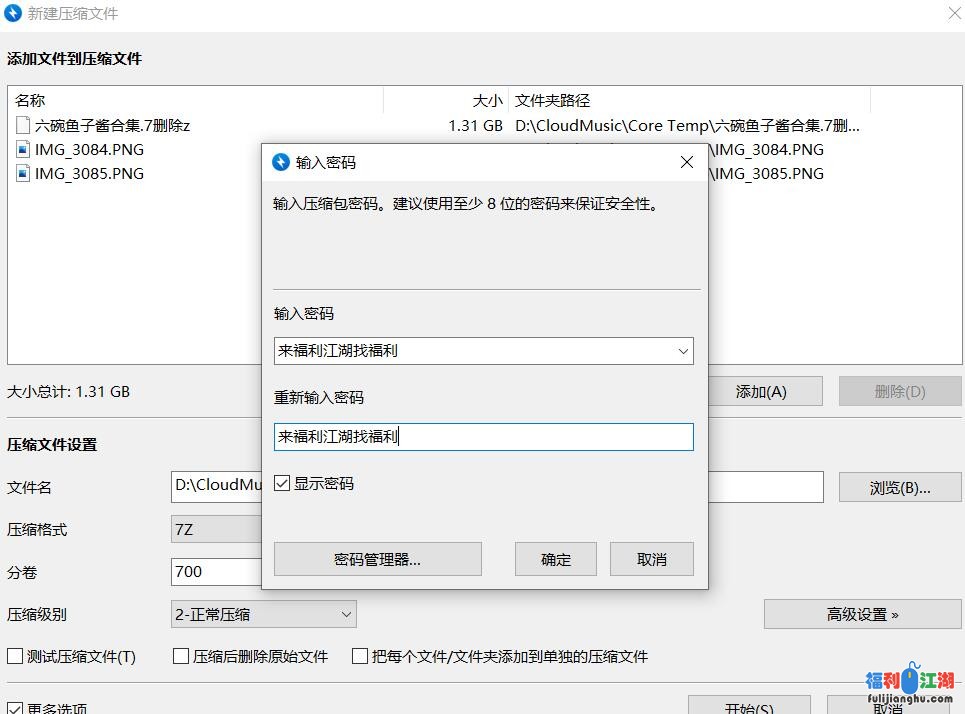Click the 浏览(B)... browse button
Screen dimensions: 965x714
click(900, 488)
